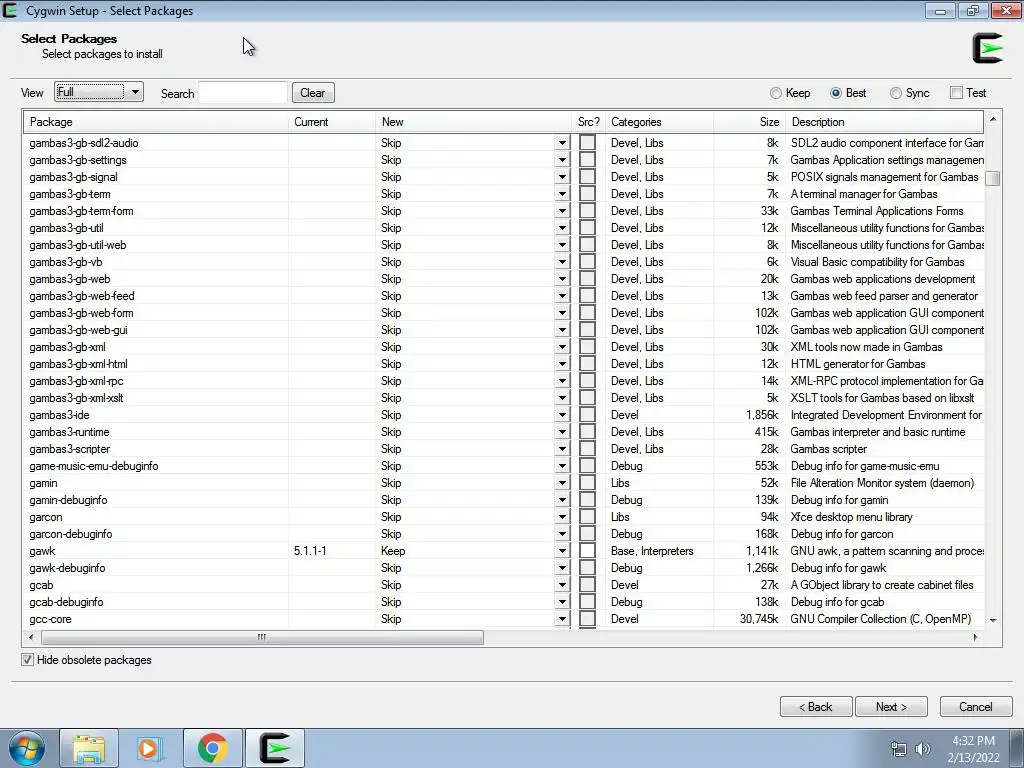Select the Keep radio button
The width and height of the screenshot is (1024, 768).
775,93
